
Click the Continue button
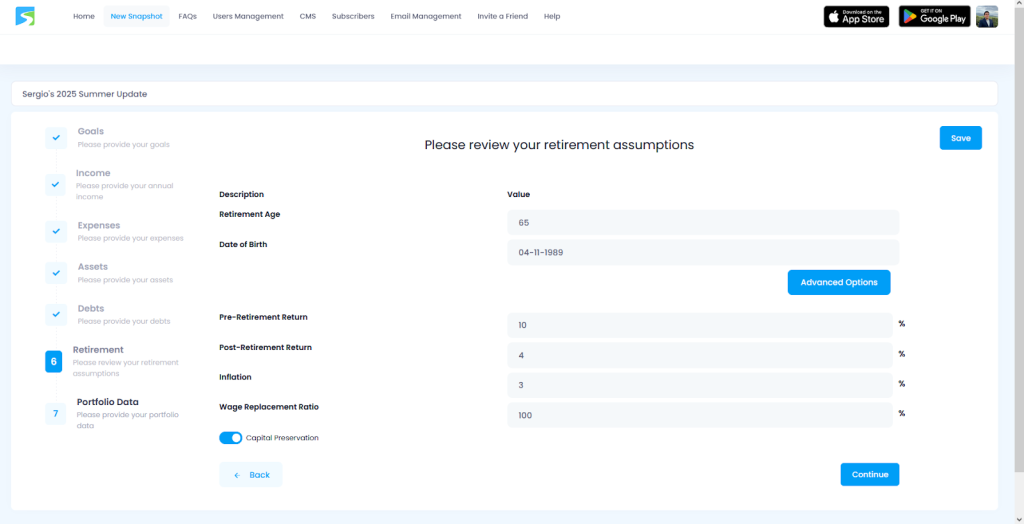tap(869, 474)
